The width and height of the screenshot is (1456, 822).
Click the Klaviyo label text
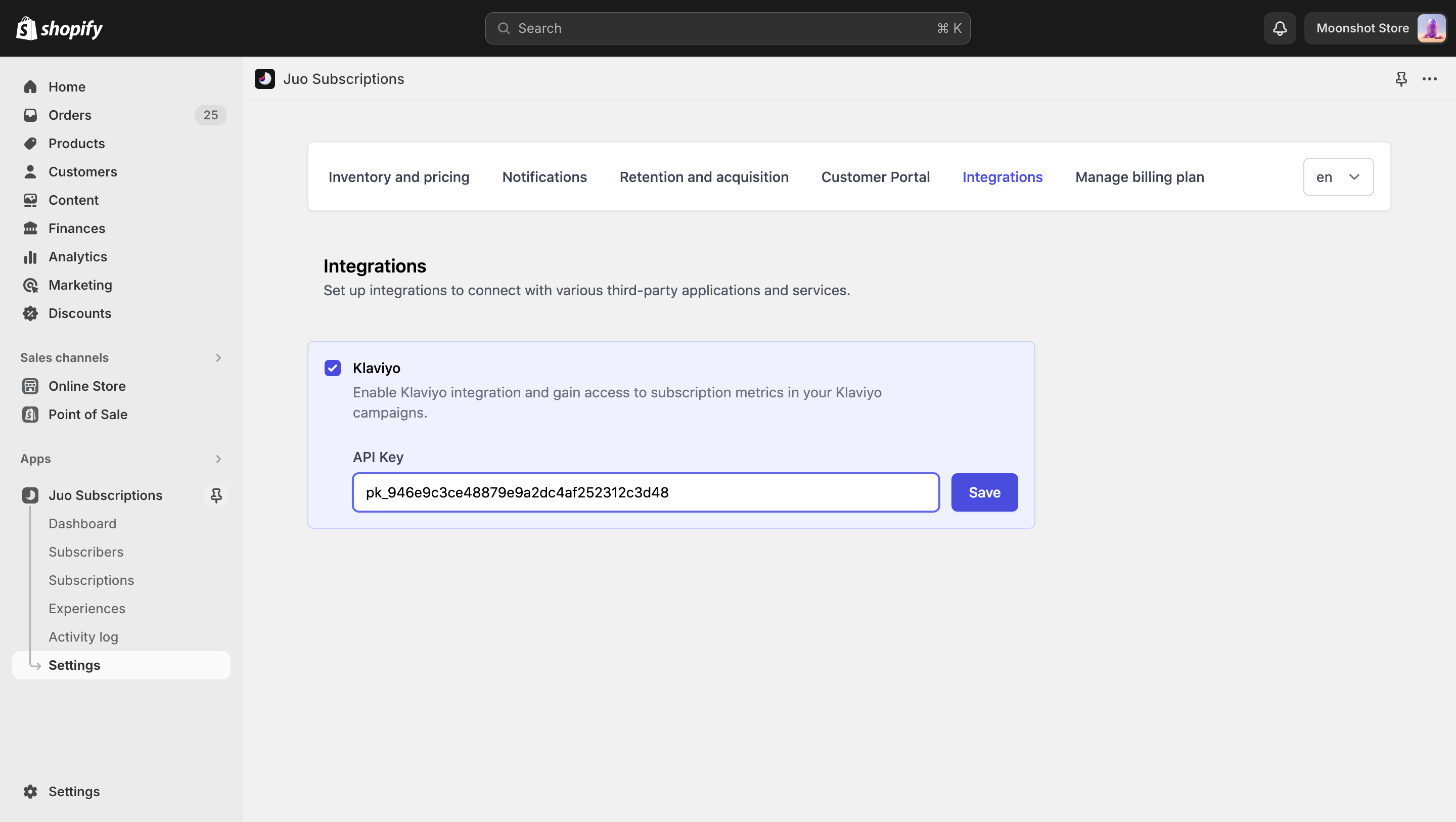click(377, 368)
